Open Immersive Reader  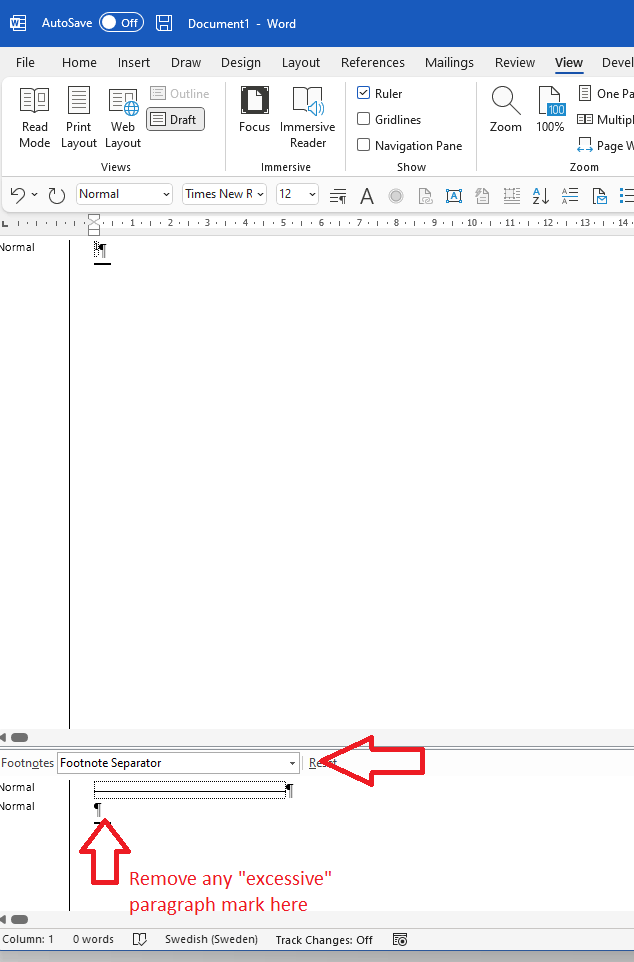[307, 118]
